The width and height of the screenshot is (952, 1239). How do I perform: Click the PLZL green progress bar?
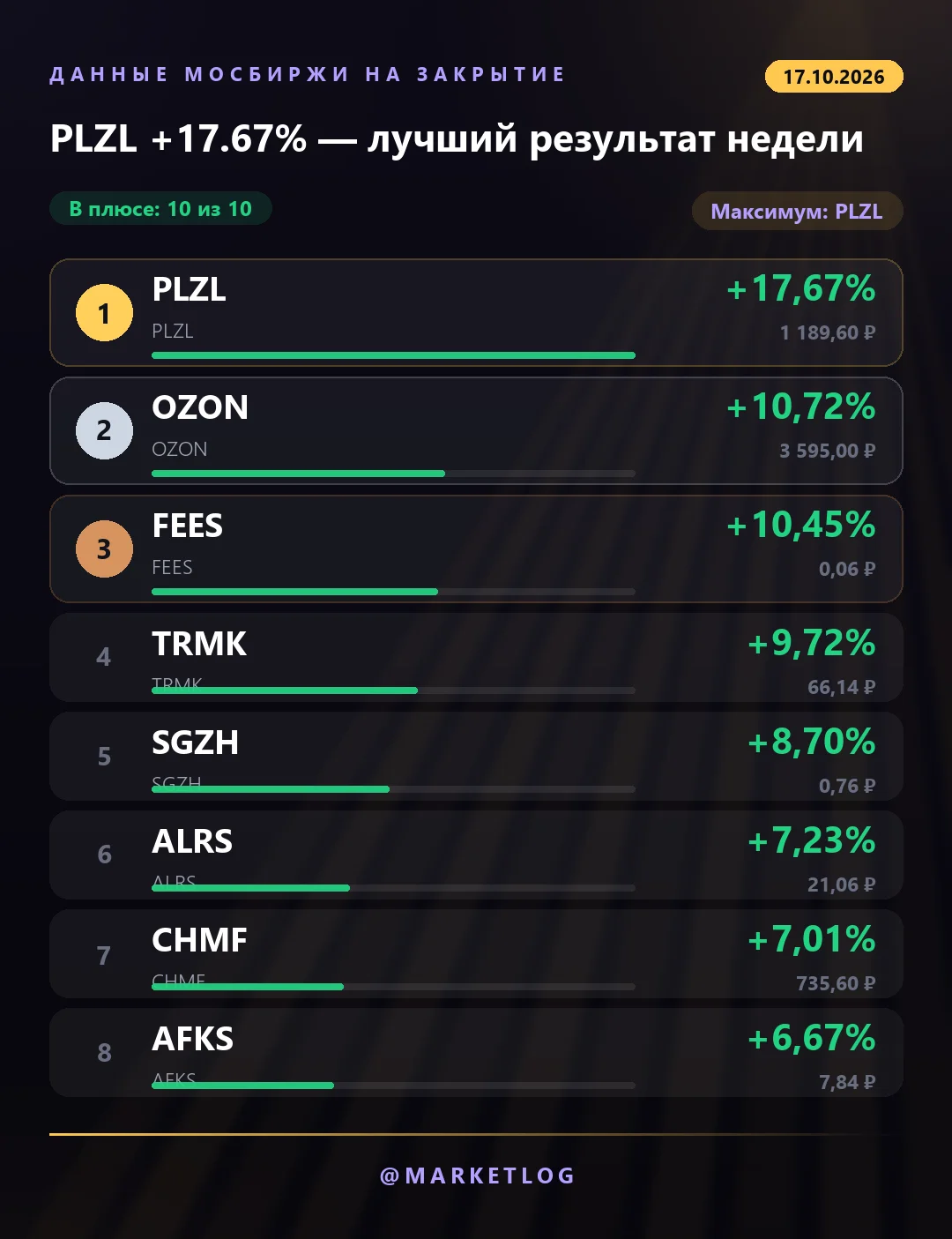pos(393,355)
